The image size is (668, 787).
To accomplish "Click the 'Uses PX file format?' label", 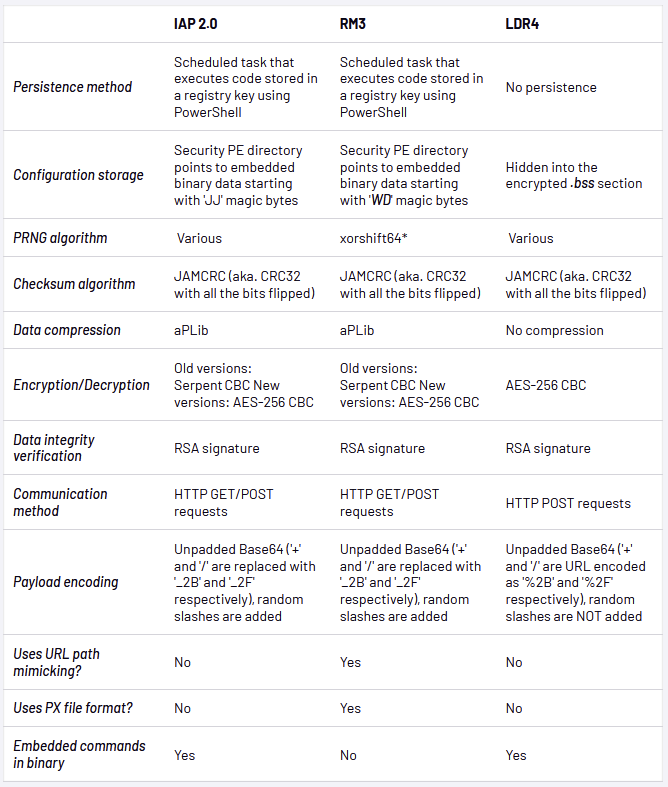I will 73,708.
